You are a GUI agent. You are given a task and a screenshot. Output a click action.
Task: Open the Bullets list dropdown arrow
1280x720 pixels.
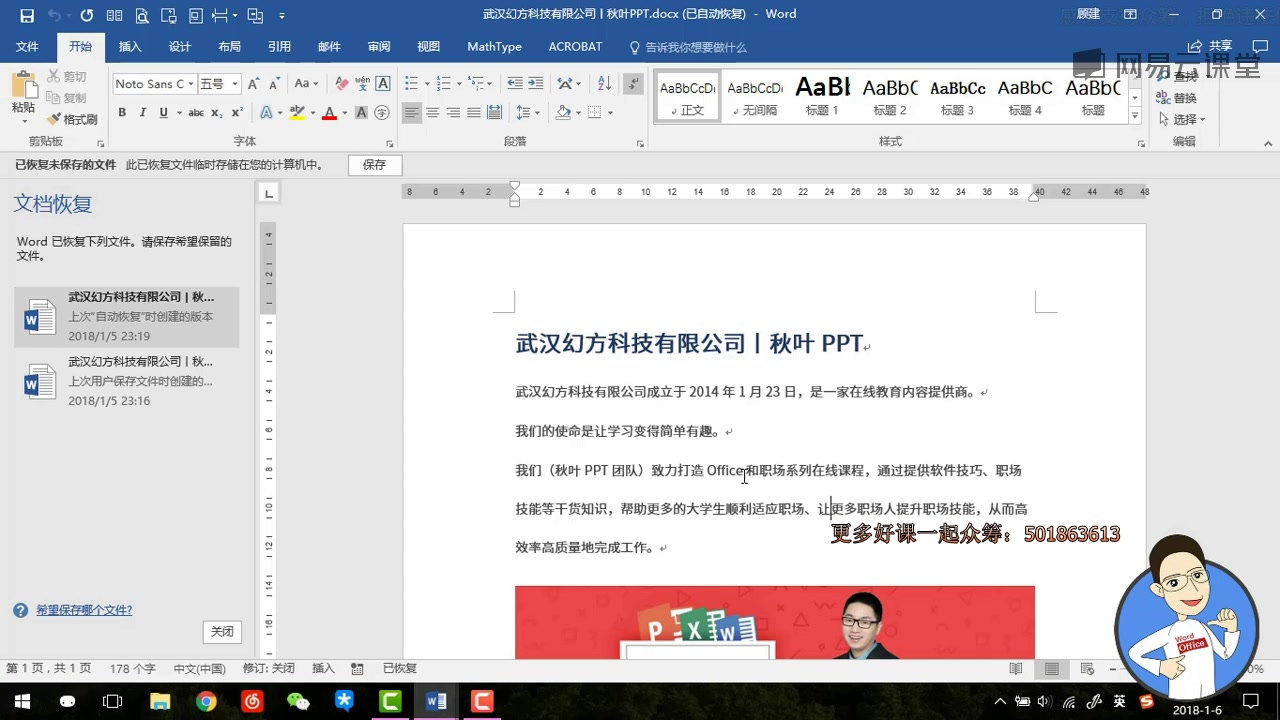[427, 84]
